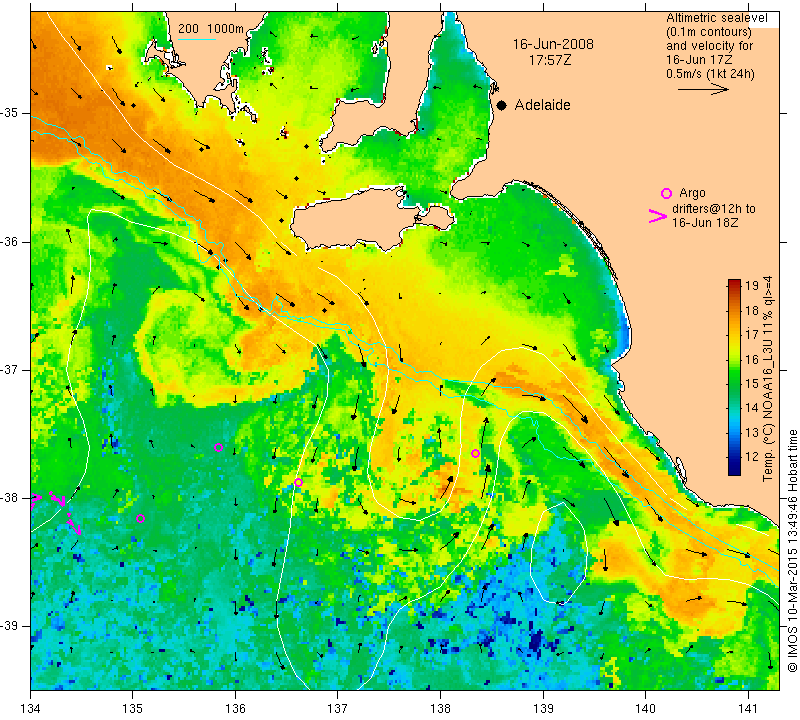Click the Argo float marker near 135.8E, 37.6S
This screenshot has width=800, height=720.
pyautogui.click(x=218, y=448)
